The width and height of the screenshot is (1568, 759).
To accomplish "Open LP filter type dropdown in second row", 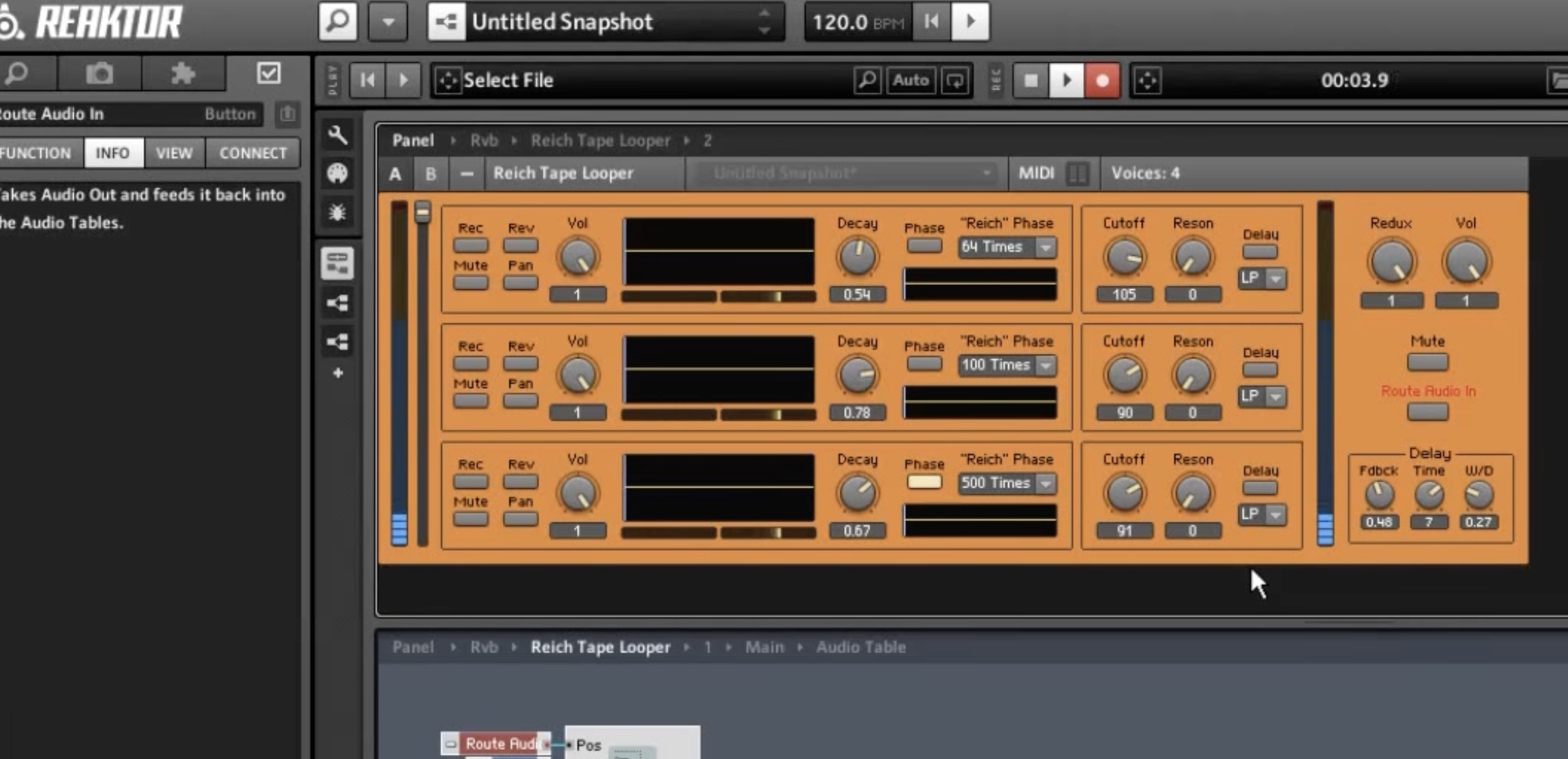I will (x=1262, y=397).
